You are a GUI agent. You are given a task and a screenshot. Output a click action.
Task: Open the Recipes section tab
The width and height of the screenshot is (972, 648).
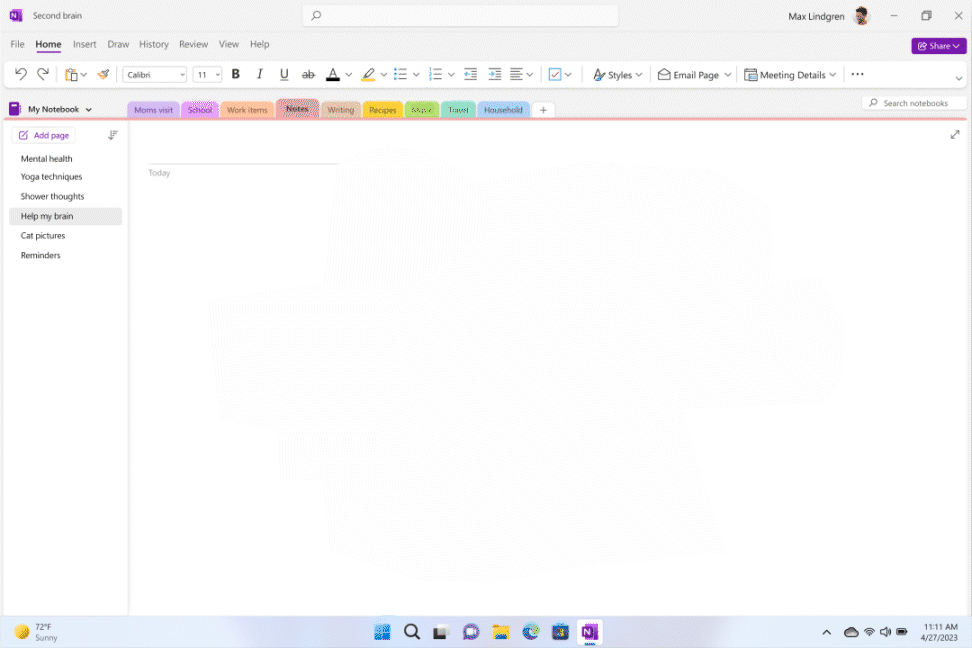pyautogui.click(x=382, y=110)
